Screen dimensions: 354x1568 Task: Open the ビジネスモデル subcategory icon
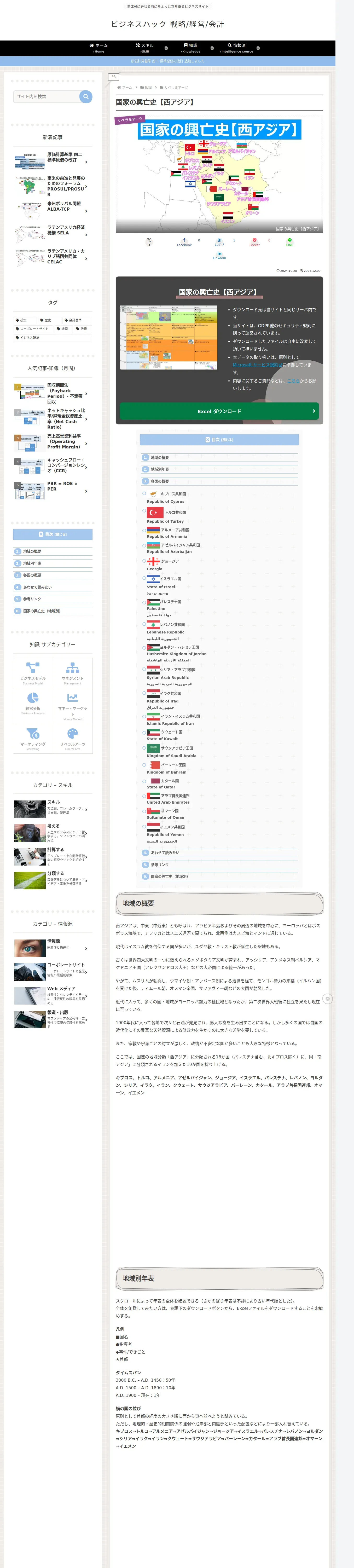pyautogui.click(x=33, y=668)
